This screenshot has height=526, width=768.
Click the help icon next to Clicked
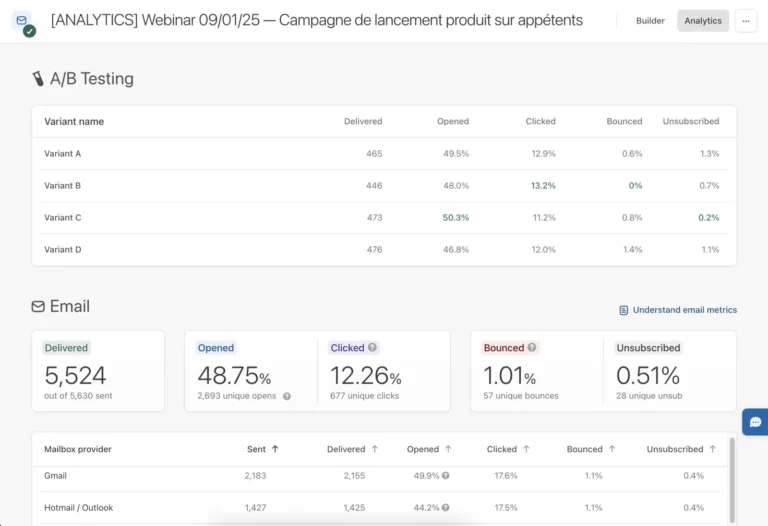tap(372, 347)
